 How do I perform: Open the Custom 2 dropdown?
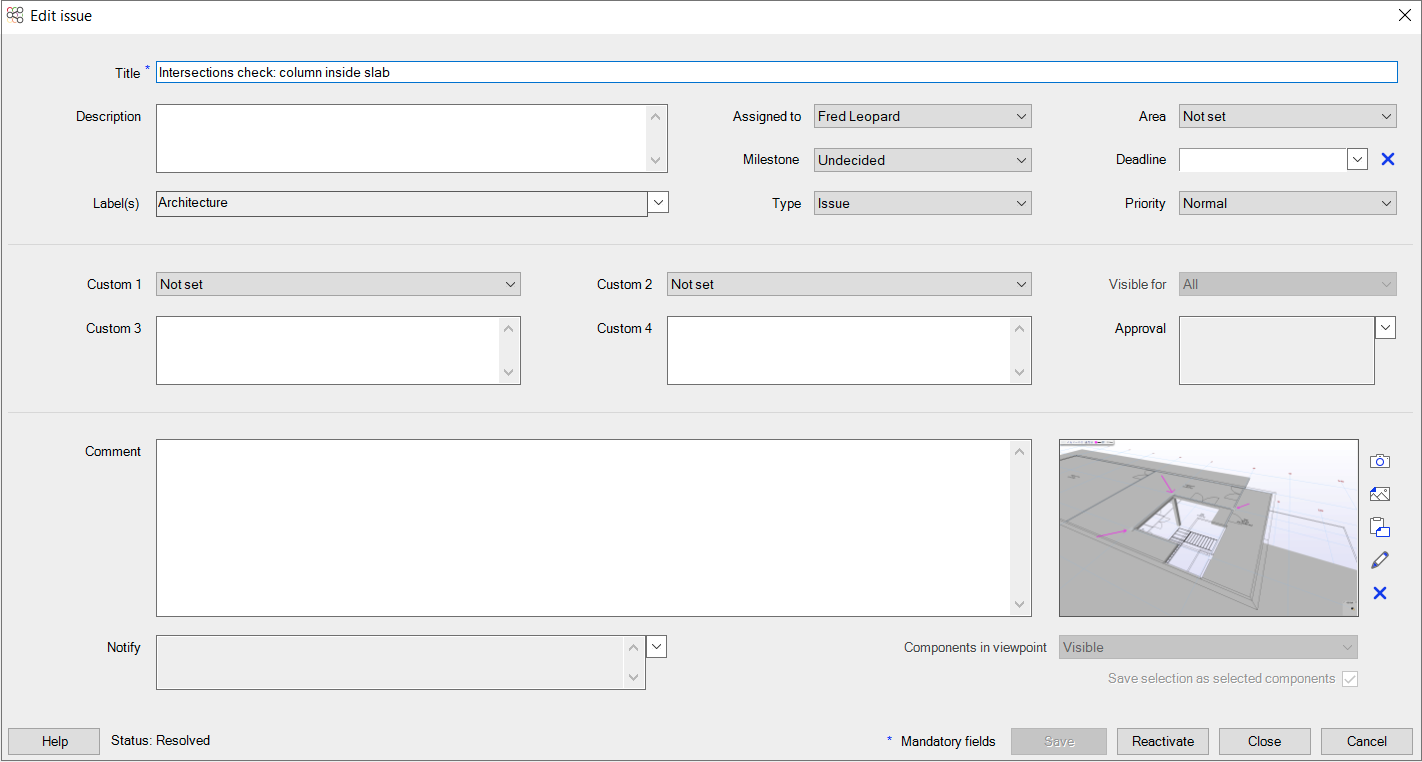(x=849, y=284)
